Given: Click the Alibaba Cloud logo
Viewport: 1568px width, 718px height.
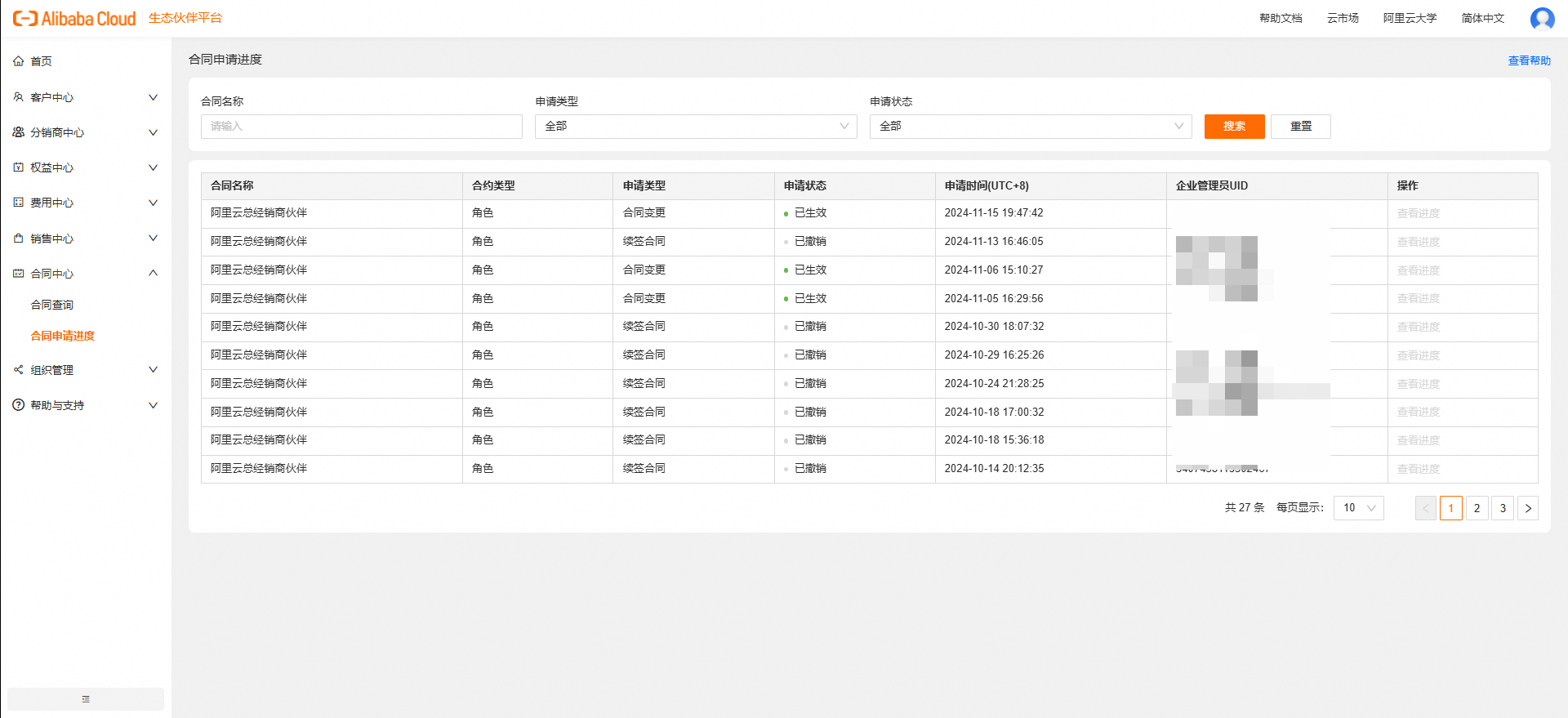Looking at the screenshot, I should (73, 18).
